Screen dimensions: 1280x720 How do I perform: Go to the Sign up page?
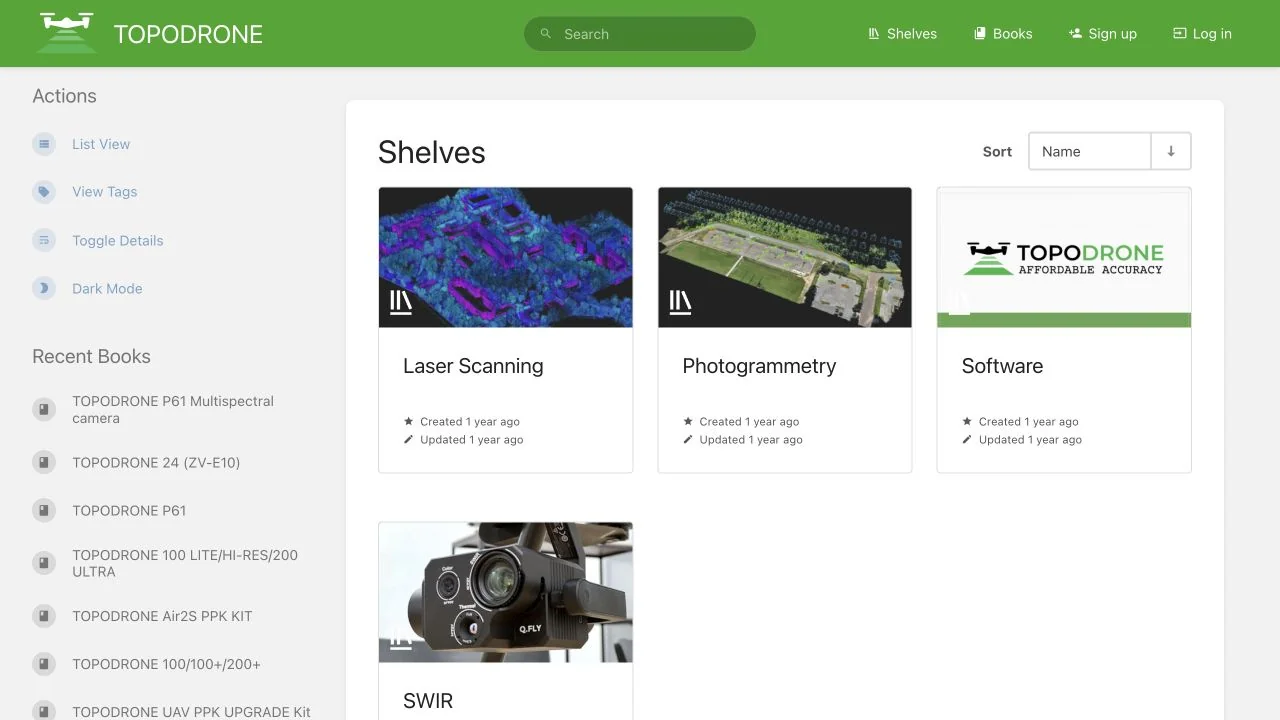[x=1103, y=34]
